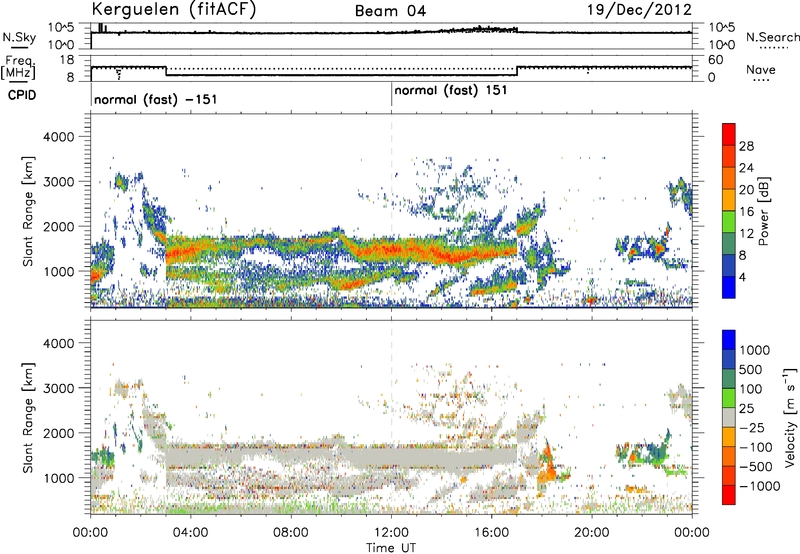Click the N.Sky axis label
This screenshot has width=800, height=554.
click(x=19, y=37)
